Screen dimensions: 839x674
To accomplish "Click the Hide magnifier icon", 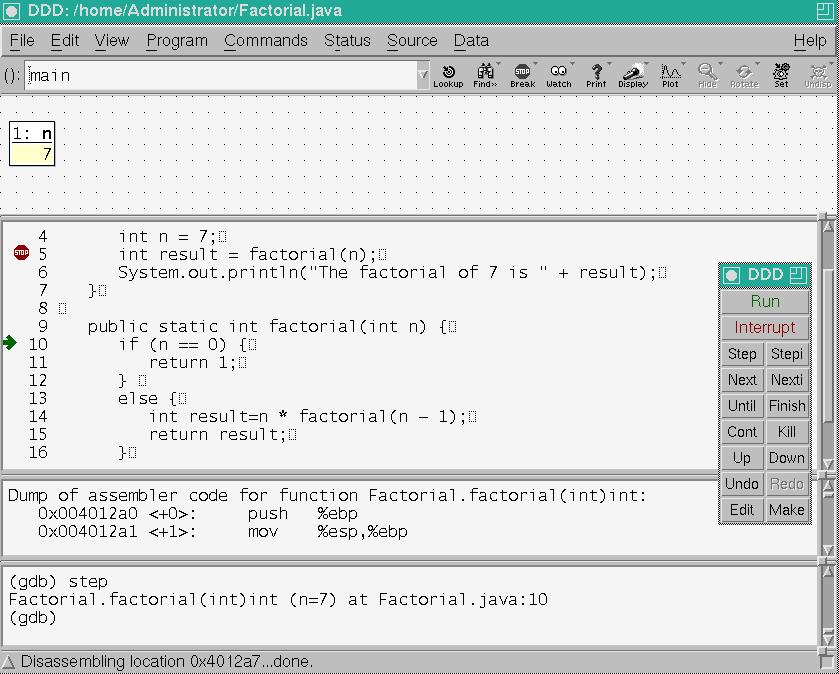I will (x=707, y=76).
